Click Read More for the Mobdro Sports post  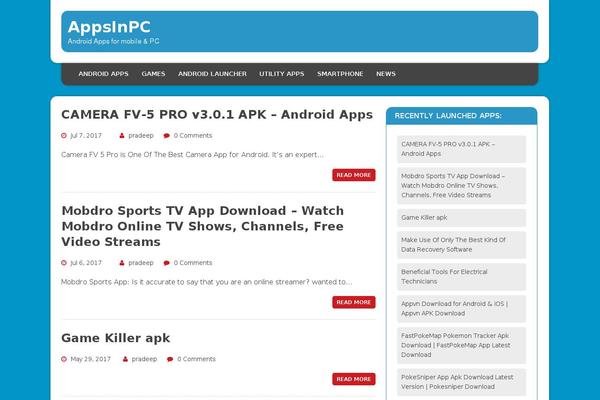click(354, 302)
